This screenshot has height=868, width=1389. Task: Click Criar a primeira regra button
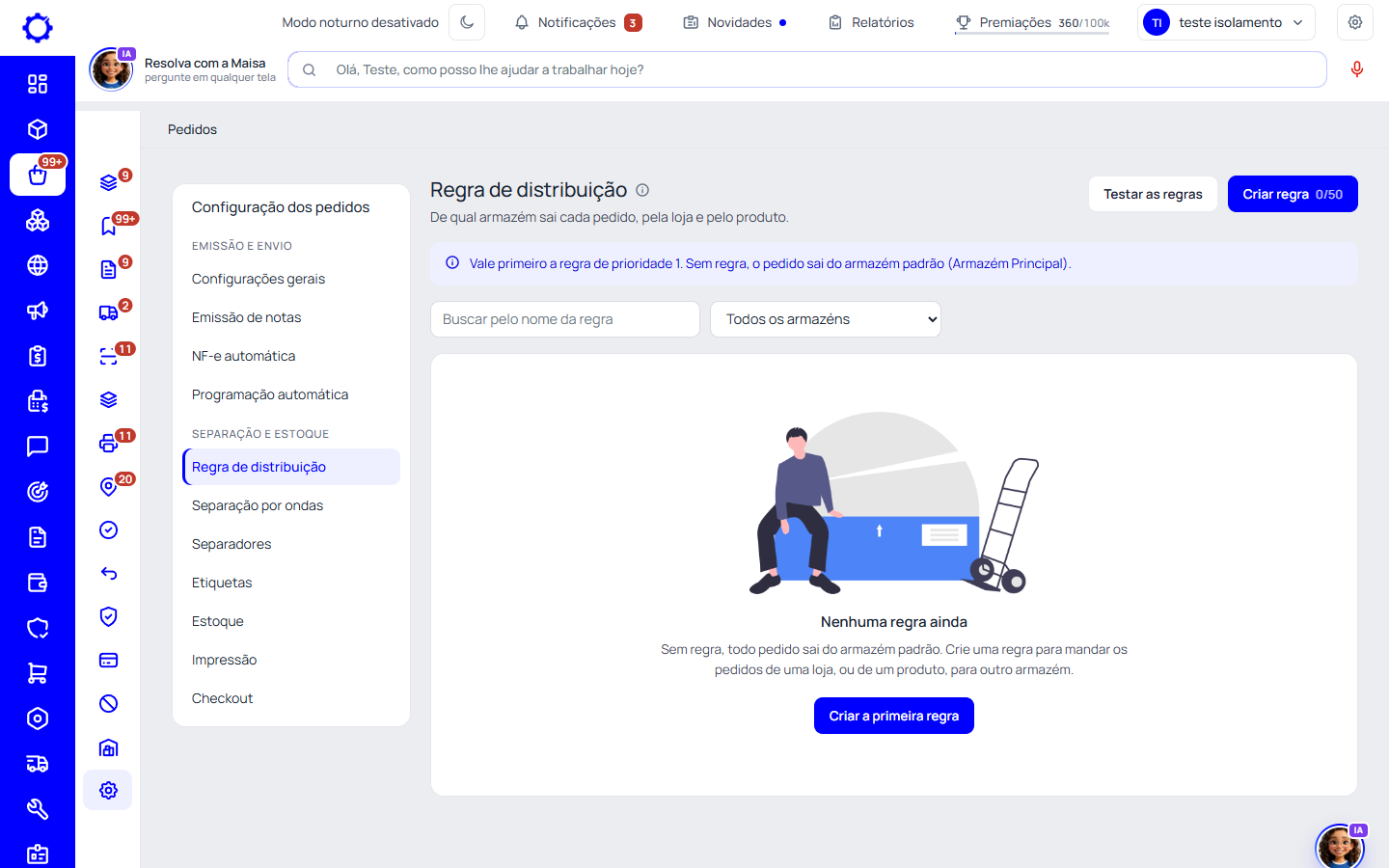click(x=894, y=716)
